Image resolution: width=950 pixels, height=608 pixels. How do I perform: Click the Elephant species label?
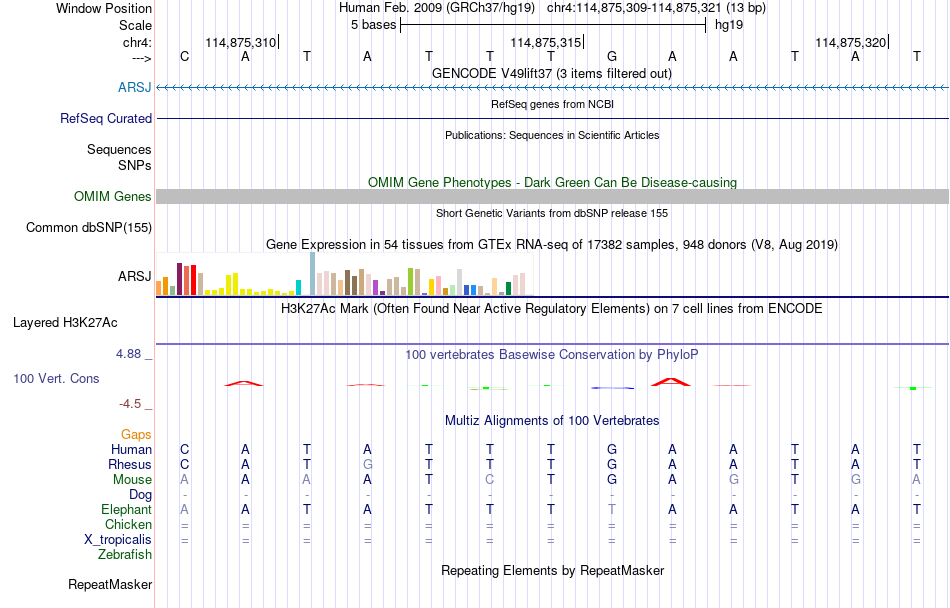click(126, 509)
